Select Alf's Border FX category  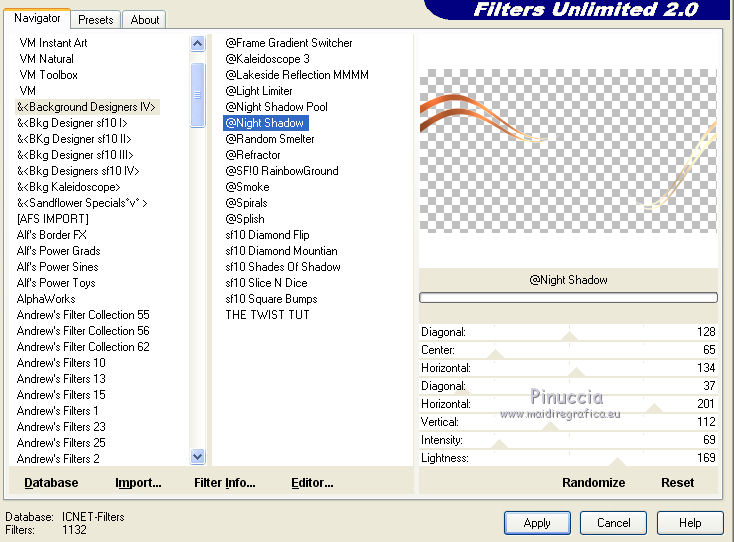pyautogui.click(x=51, y=235)
